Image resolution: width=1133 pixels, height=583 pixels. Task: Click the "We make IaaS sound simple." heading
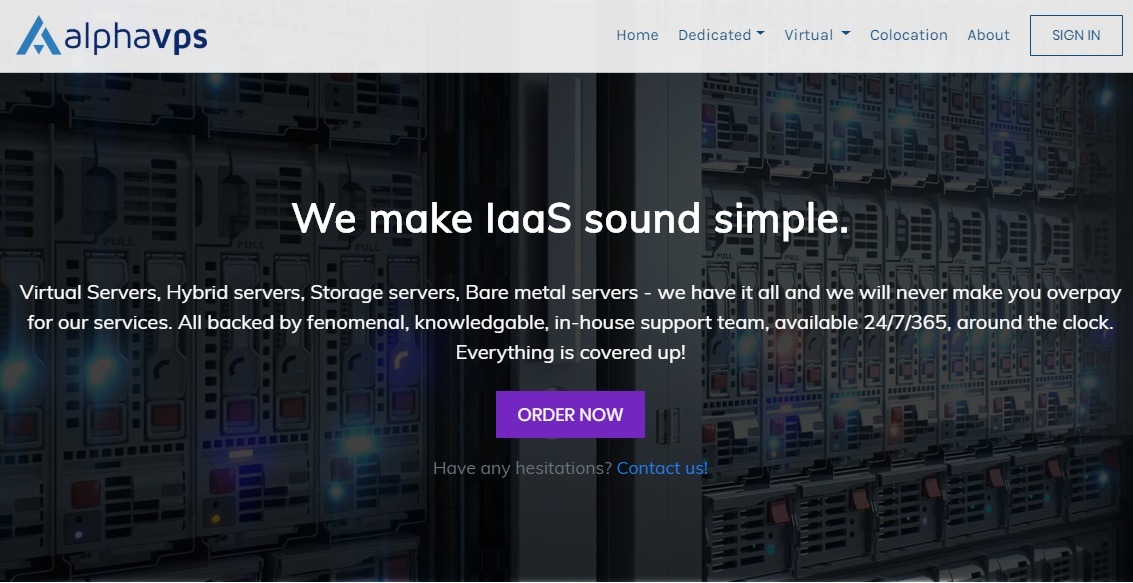[570, 217]
